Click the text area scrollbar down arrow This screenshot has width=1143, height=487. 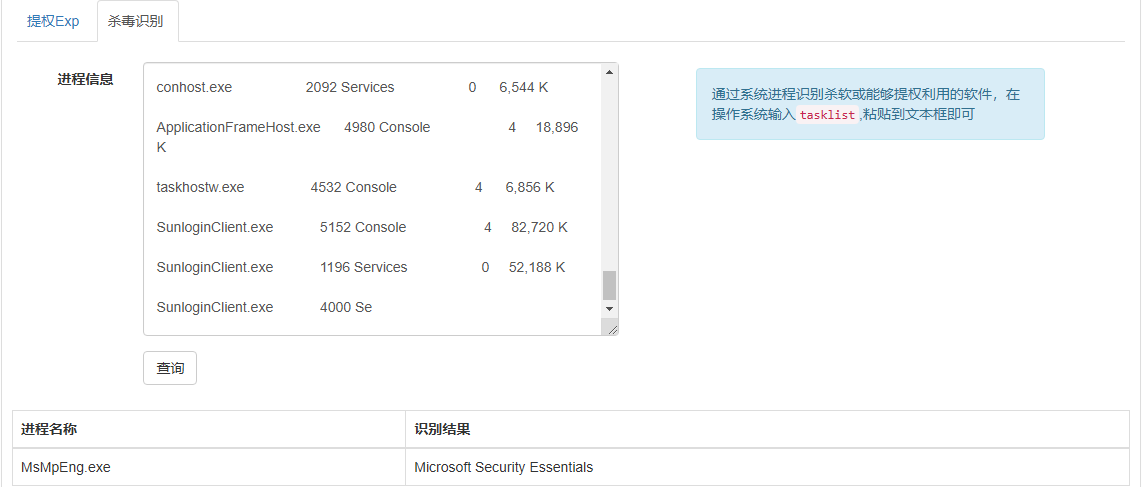click(x=609, y=308)
